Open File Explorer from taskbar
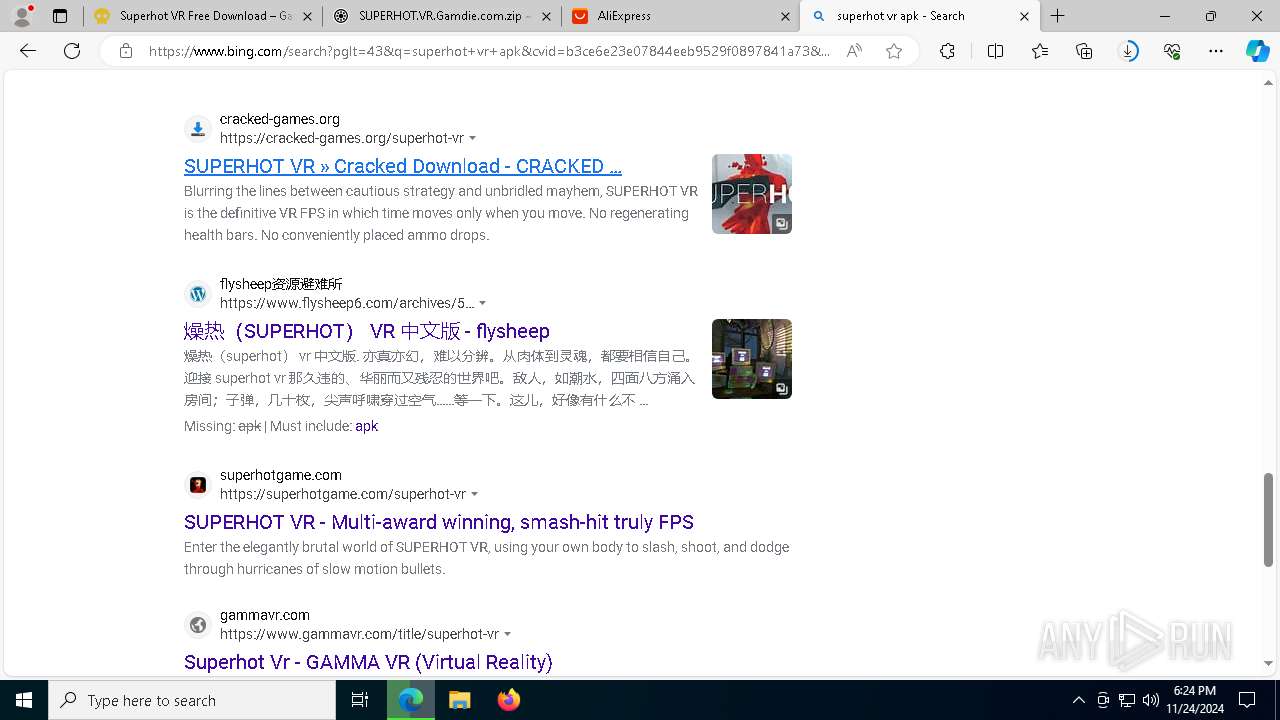 pyautogui.click(x=459, y=700)
